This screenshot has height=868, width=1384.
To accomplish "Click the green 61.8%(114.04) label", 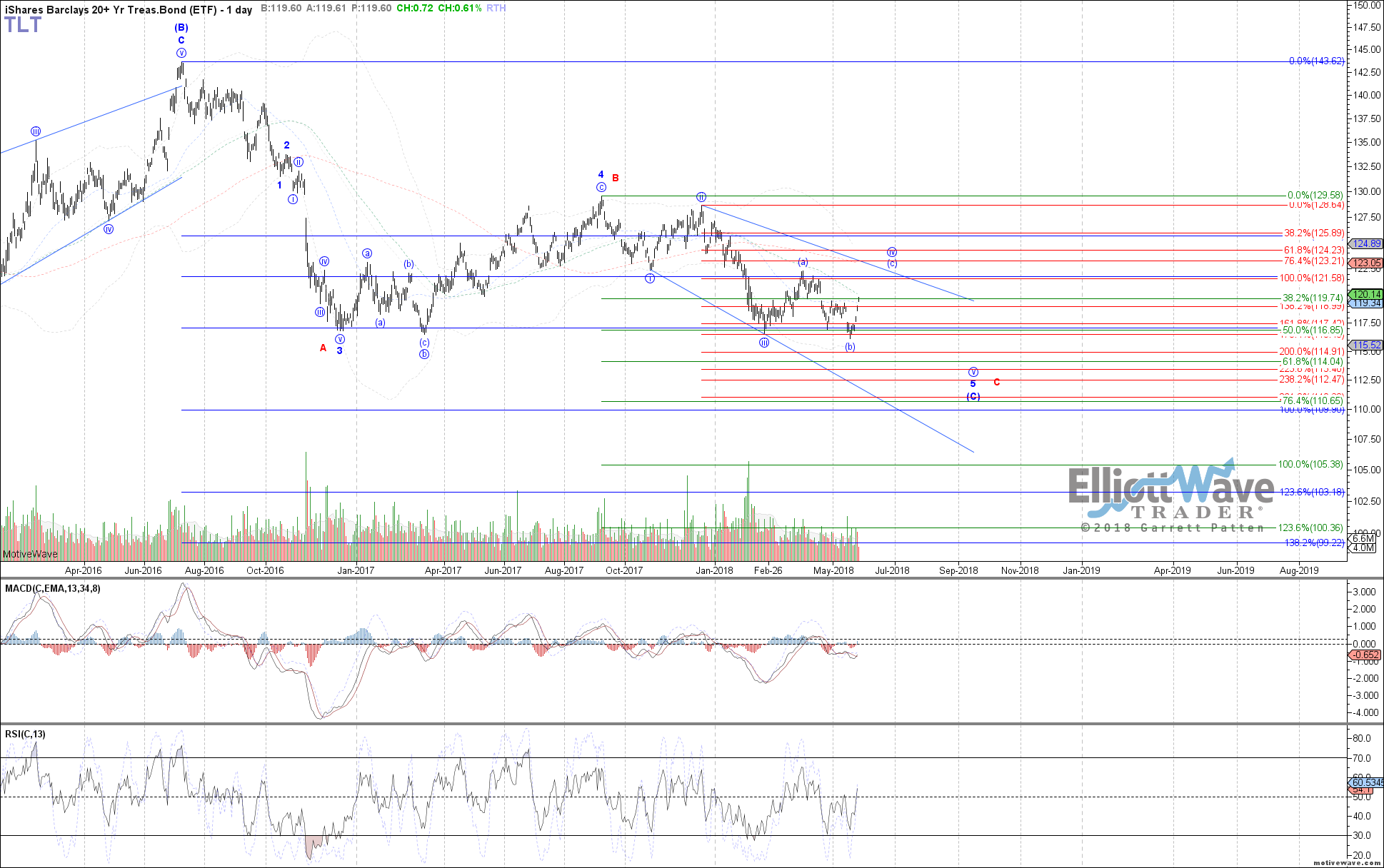I will pos(1313,362).
